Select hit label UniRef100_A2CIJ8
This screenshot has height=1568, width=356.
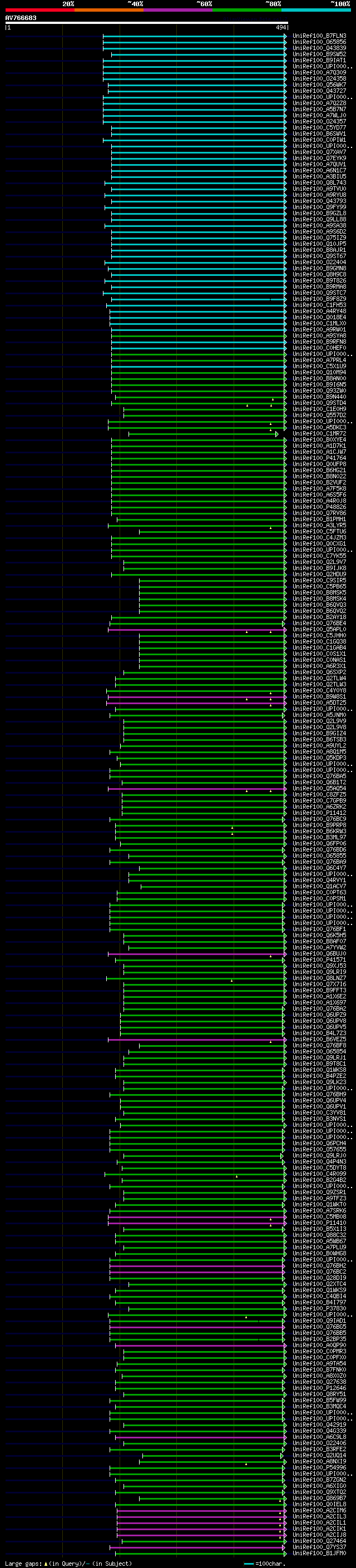[x=319, y=1535]
